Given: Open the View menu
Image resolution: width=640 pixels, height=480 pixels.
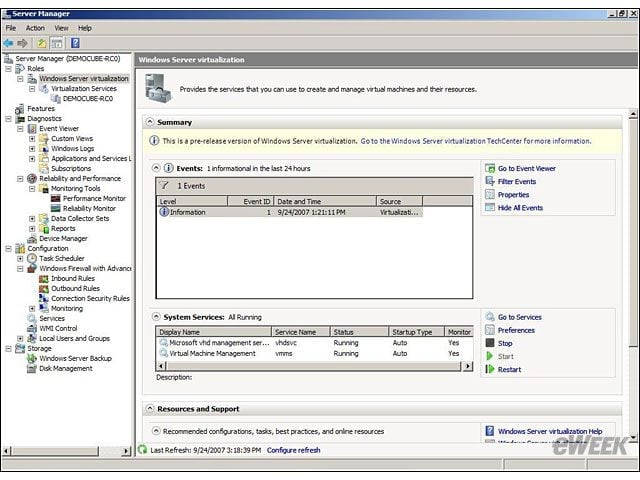Looking at the screenshot, I should click(62, 28).
